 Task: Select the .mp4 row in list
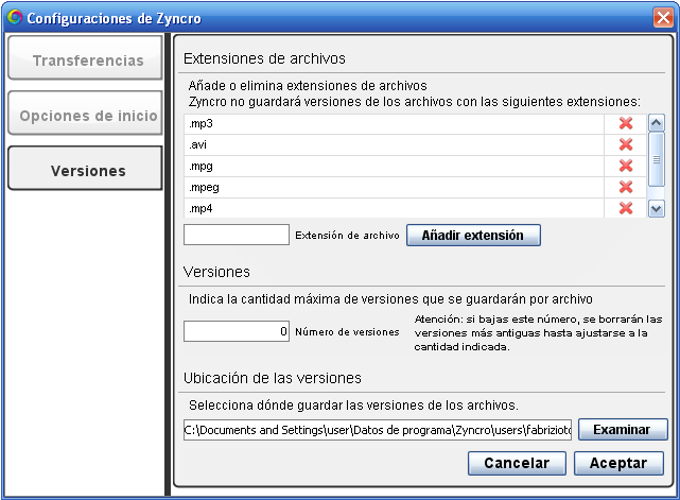(394, 209)
